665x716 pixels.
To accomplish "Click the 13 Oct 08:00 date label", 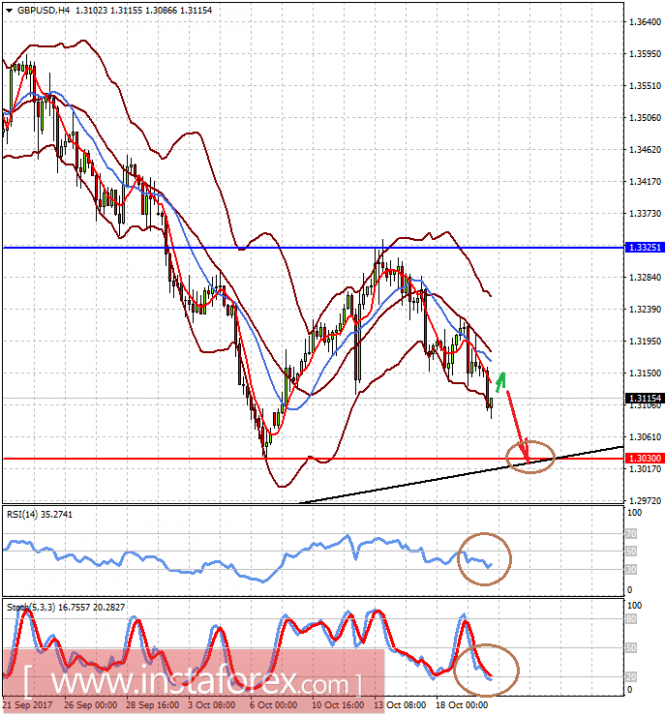I will click(400, 705).
